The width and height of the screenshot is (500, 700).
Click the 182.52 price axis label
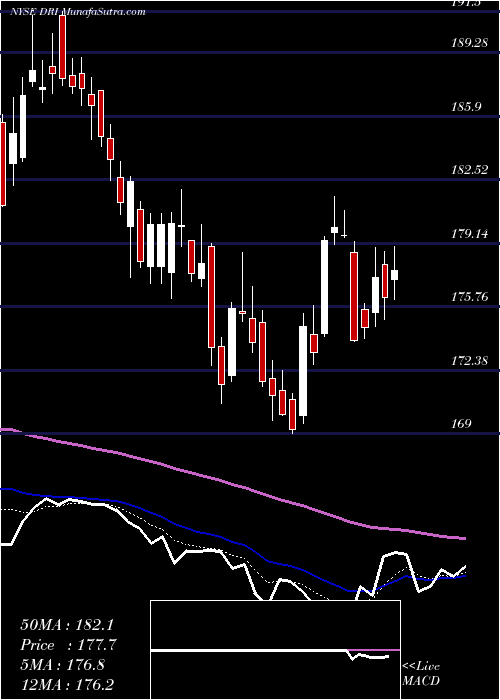[468, 170]
